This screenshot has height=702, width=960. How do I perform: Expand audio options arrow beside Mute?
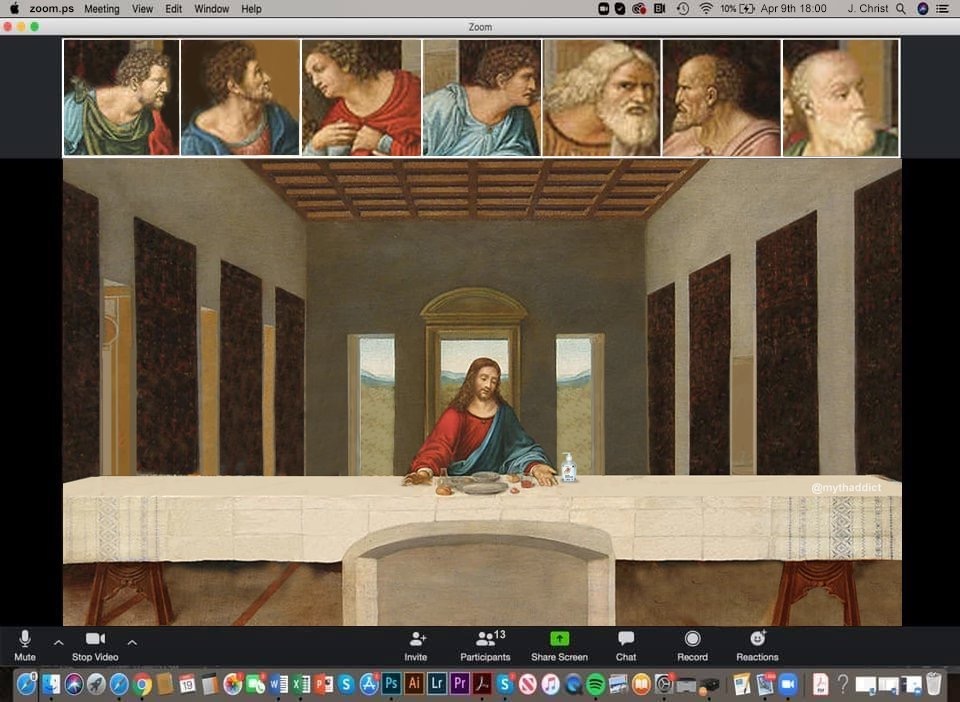click(x=59, y=643)
